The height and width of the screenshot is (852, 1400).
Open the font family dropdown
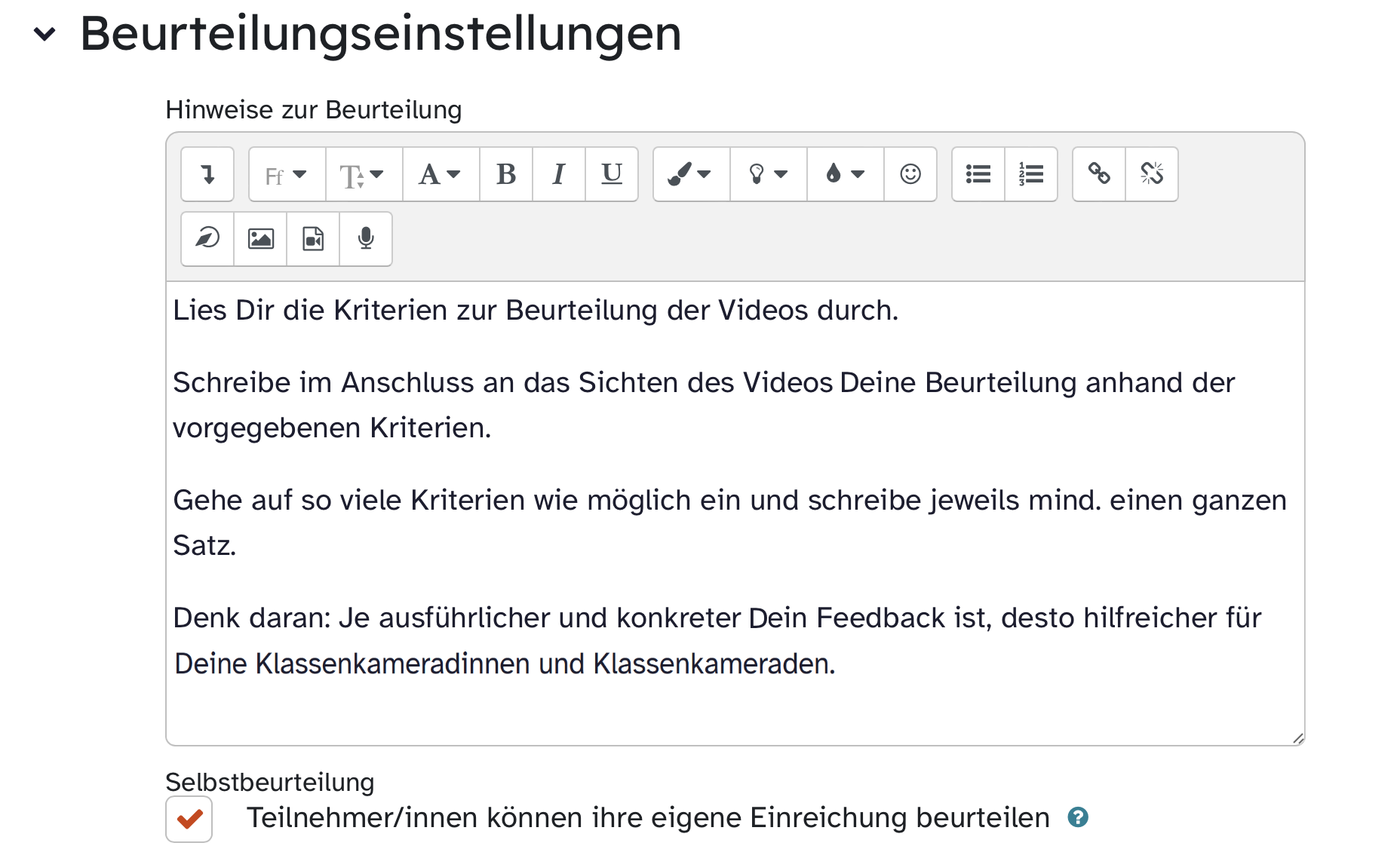287,174
